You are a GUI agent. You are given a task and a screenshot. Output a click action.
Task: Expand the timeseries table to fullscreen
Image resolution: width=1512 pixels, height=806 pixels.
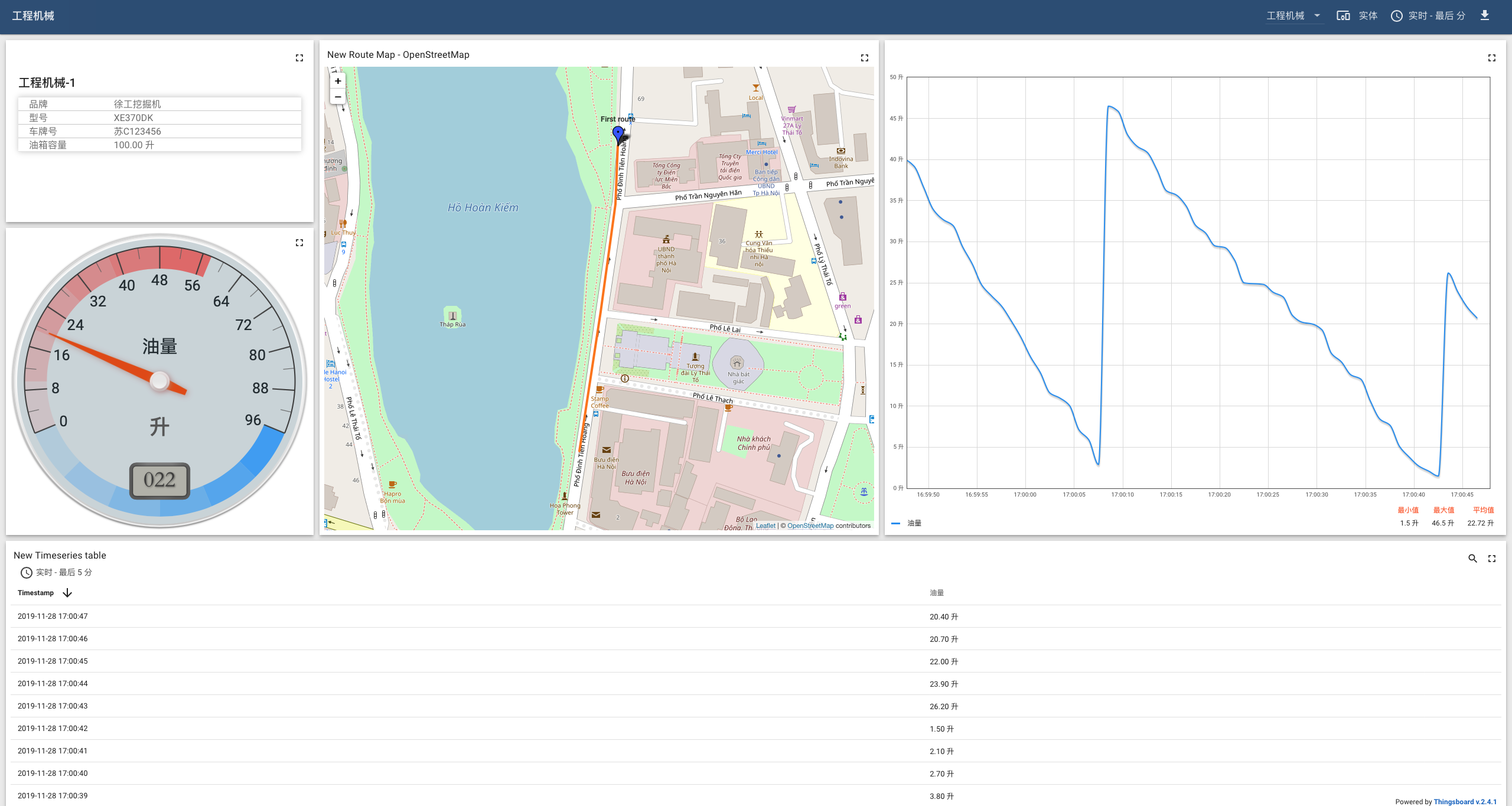(1491, 559)
